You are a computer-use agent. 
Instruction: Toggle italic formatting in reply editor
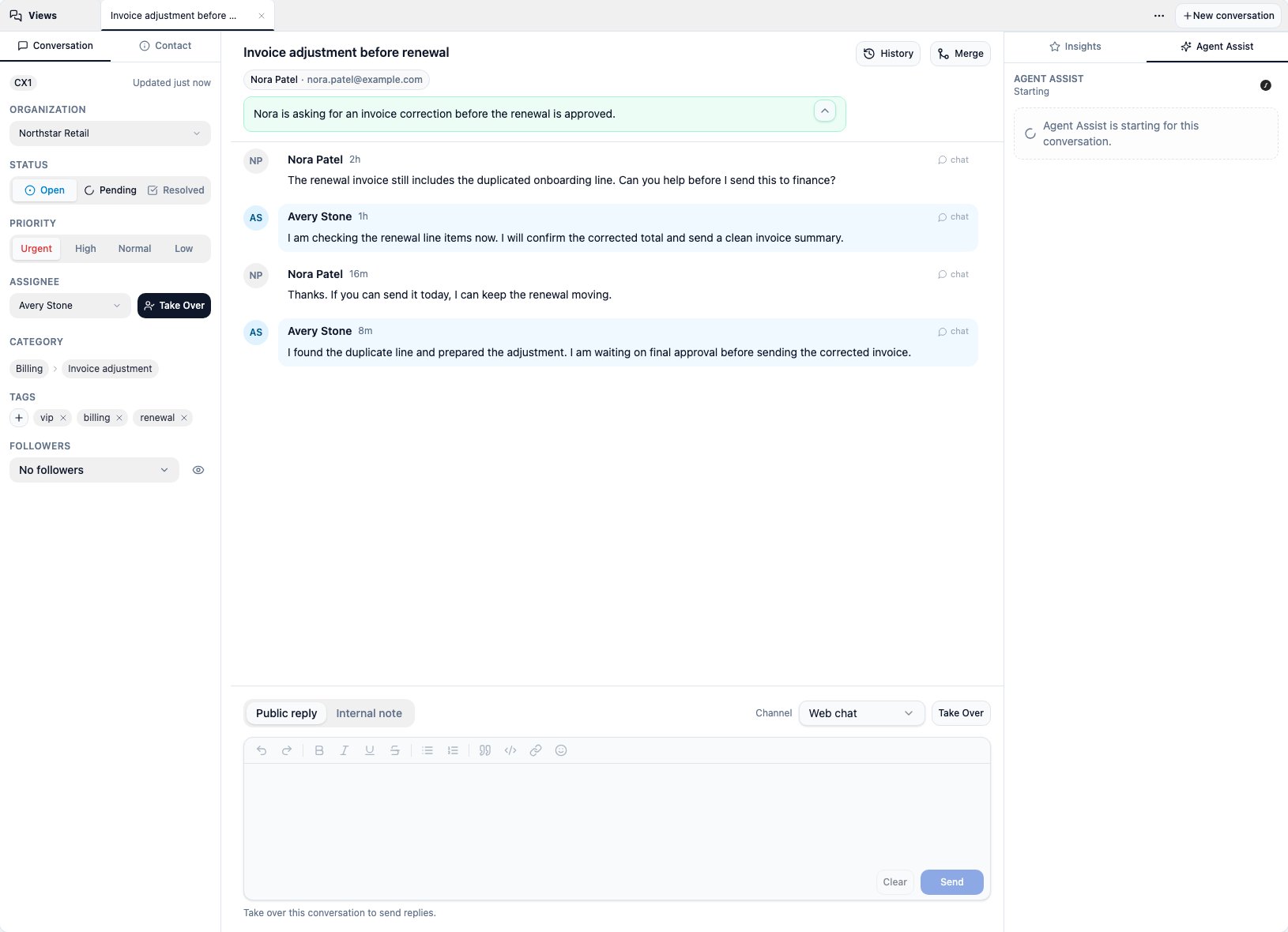point(345,750)
